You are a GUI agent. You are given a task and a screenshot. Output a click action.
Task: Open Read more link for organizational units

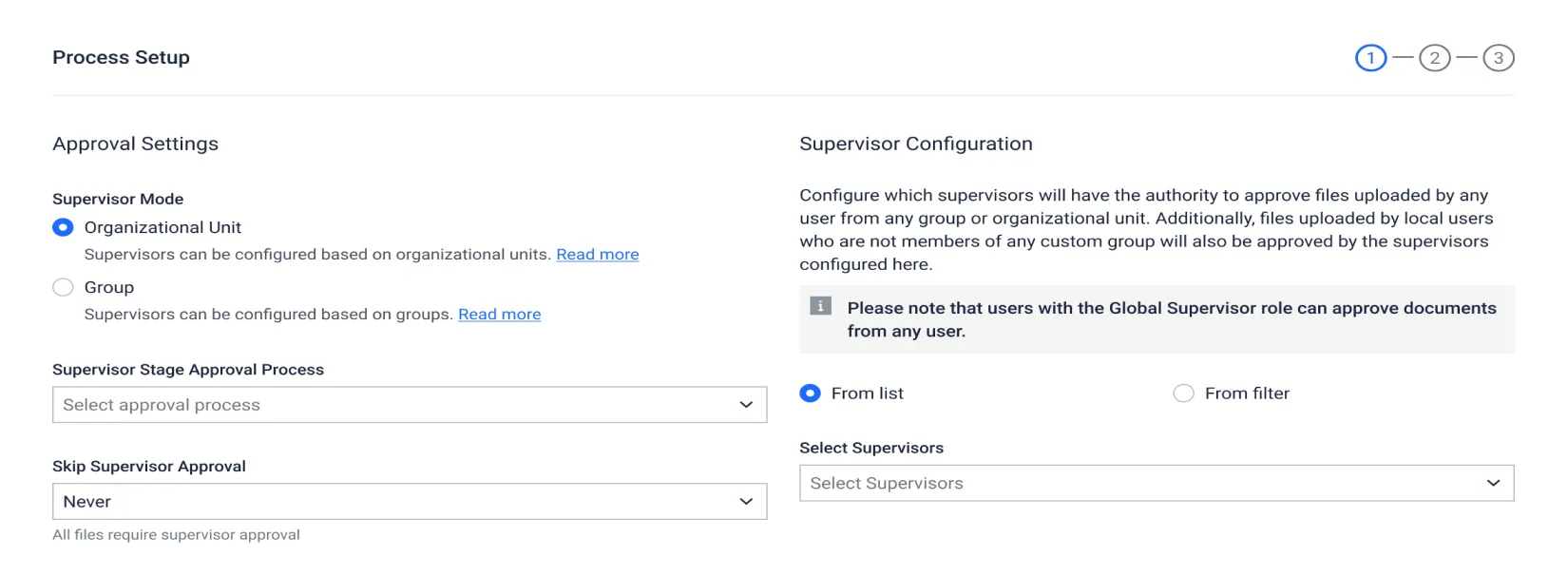click(x=597, y=255)
